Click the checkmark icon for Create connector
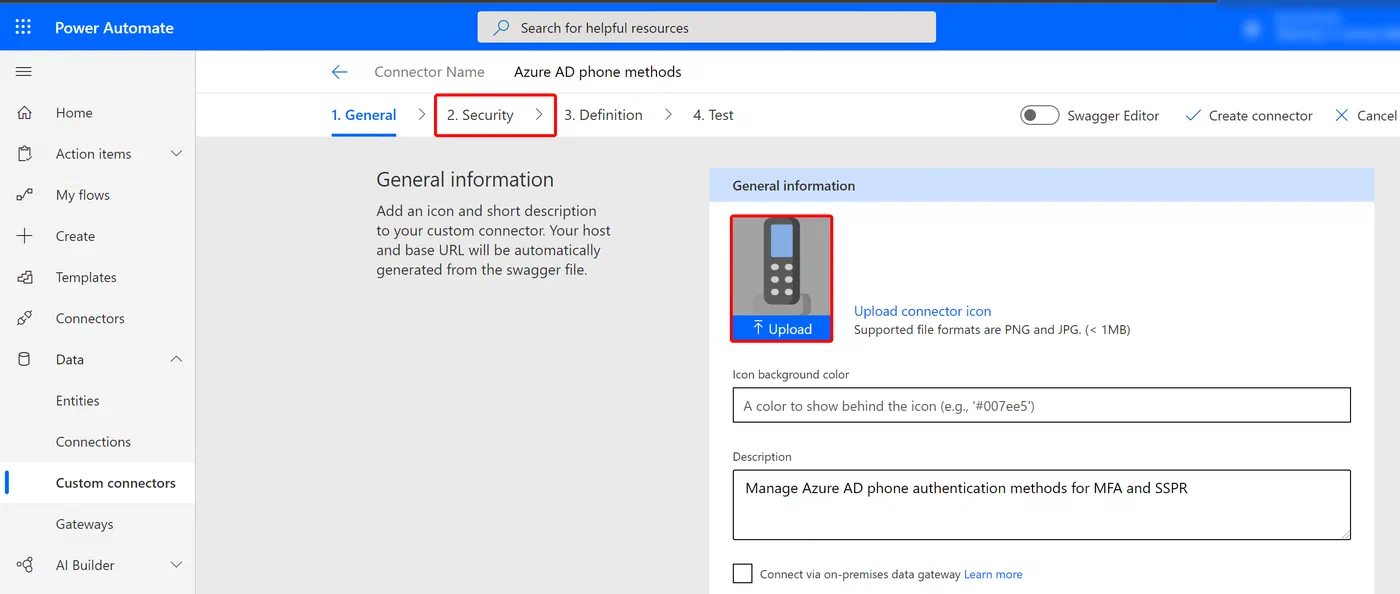Image resolution: width=1400 pixels, height=594 pixels. point(1192,116)
